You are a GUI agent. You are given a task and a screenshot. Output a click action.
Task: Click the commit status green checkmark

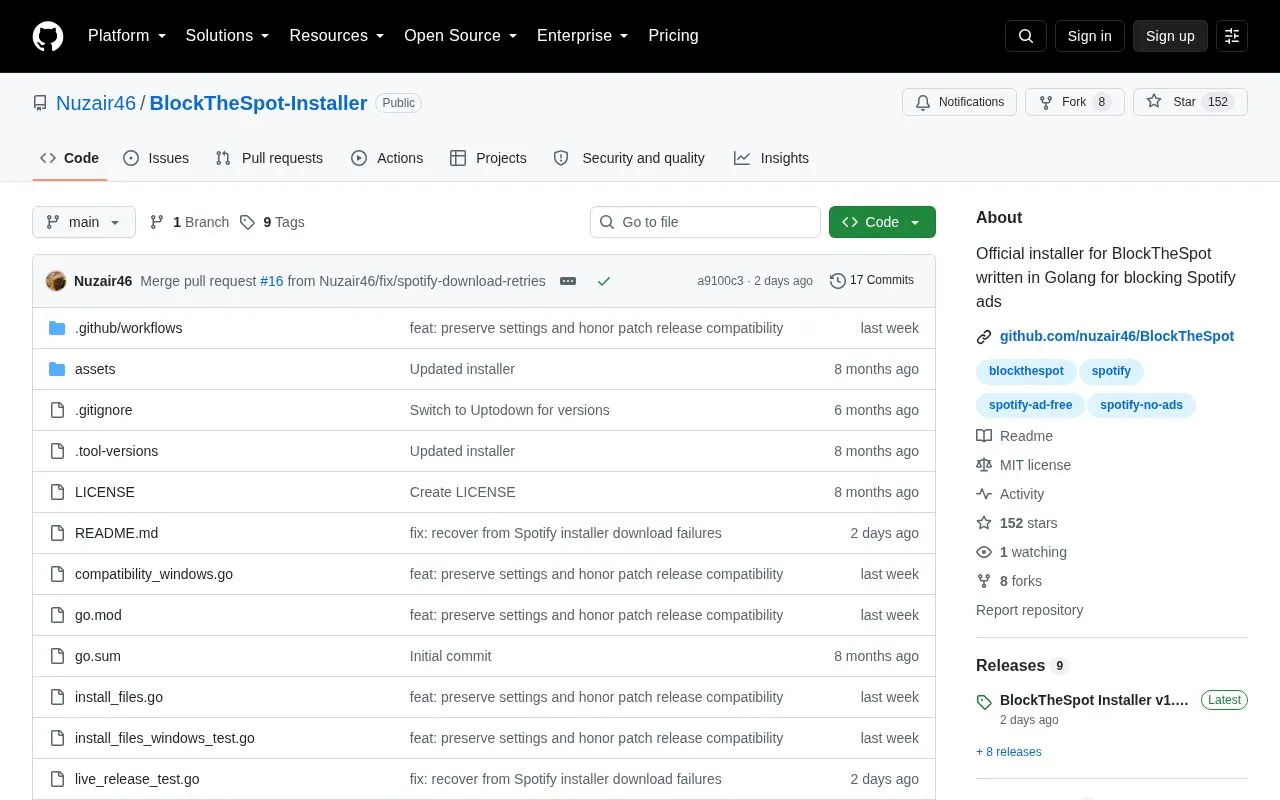(x=604, y=281)
